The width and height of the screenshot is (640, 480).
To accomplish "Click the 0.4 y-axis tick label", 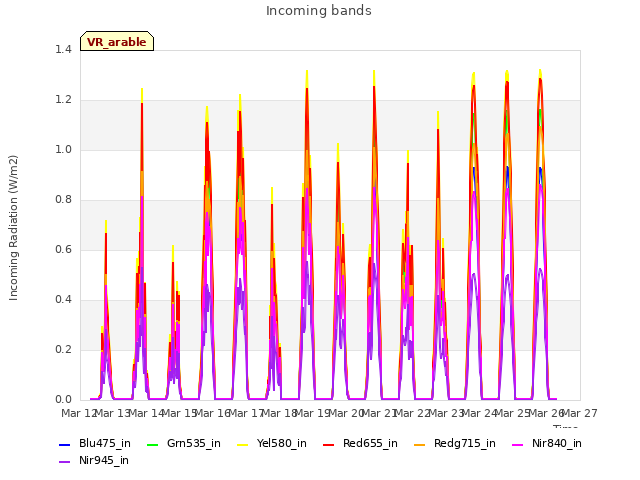I will point(63,300).
